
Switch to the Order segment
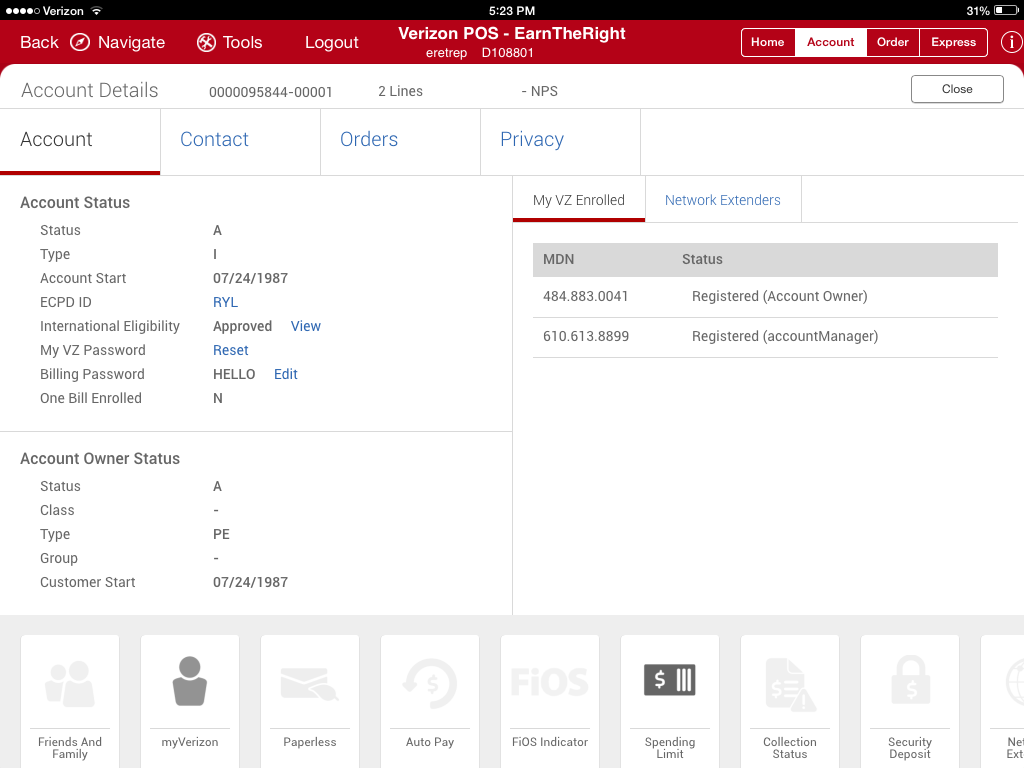click(x=893, y=42)
